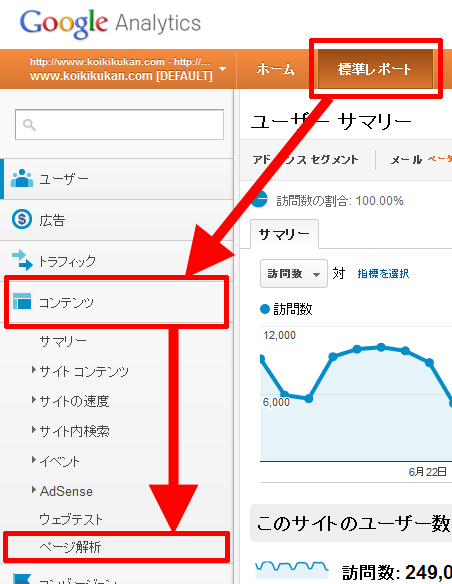Screen dimensions: 452x584
Task: Click the ユーザー people icon
Action: click(x=22, y=178)
